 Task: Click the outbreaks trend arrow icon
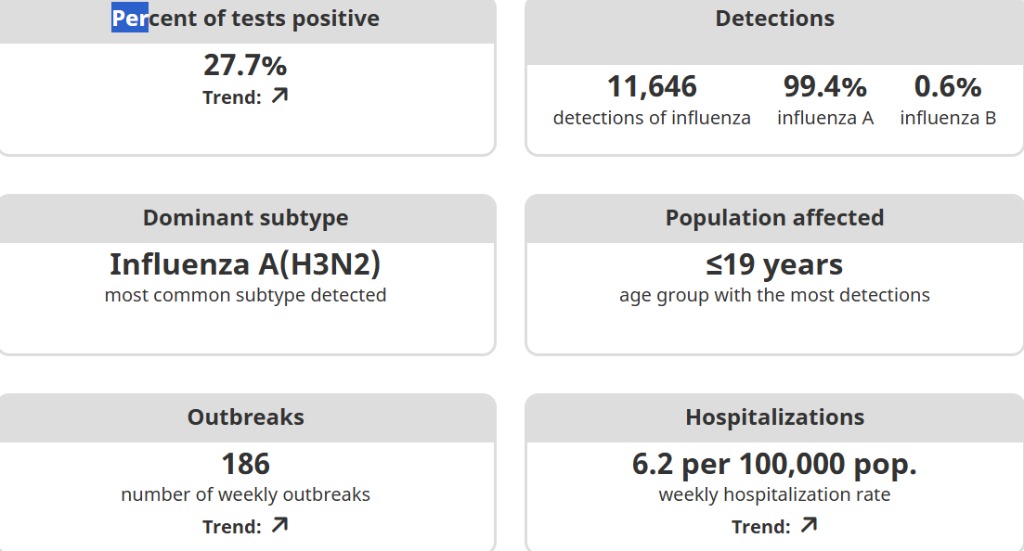(x=280, y=525)
